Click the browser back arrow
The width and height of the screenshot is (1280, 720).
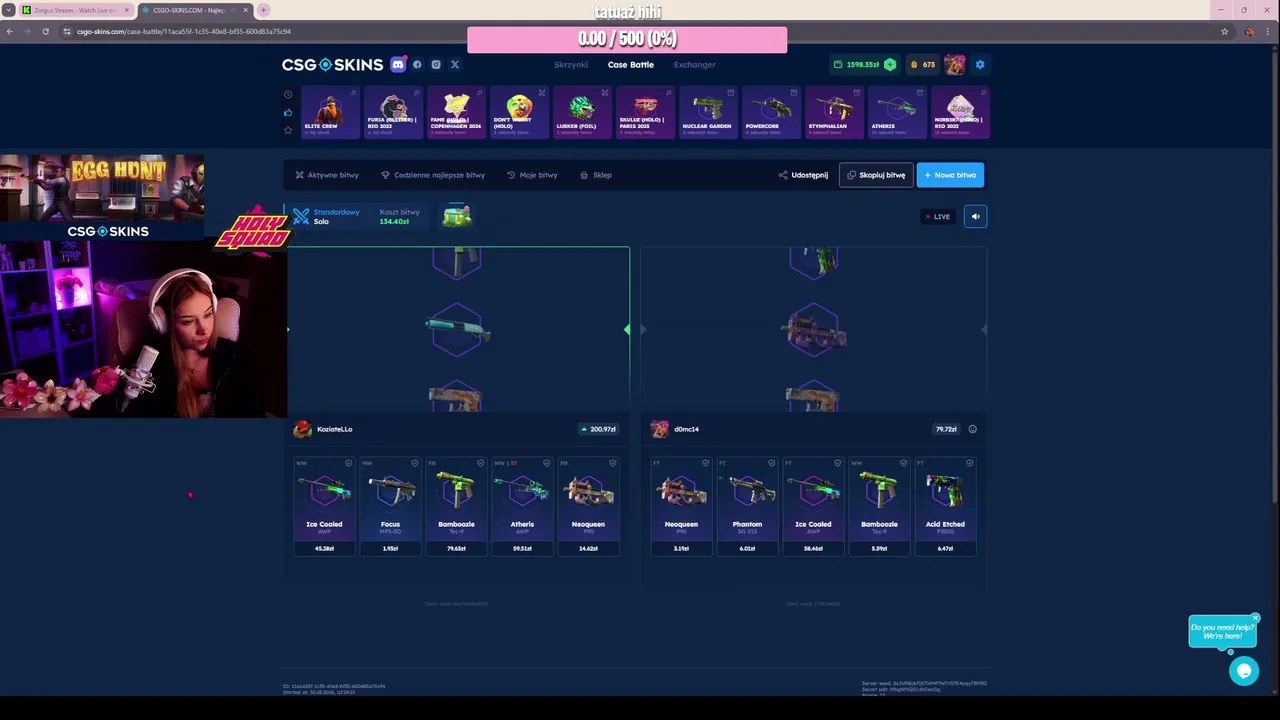pos(9,31)
